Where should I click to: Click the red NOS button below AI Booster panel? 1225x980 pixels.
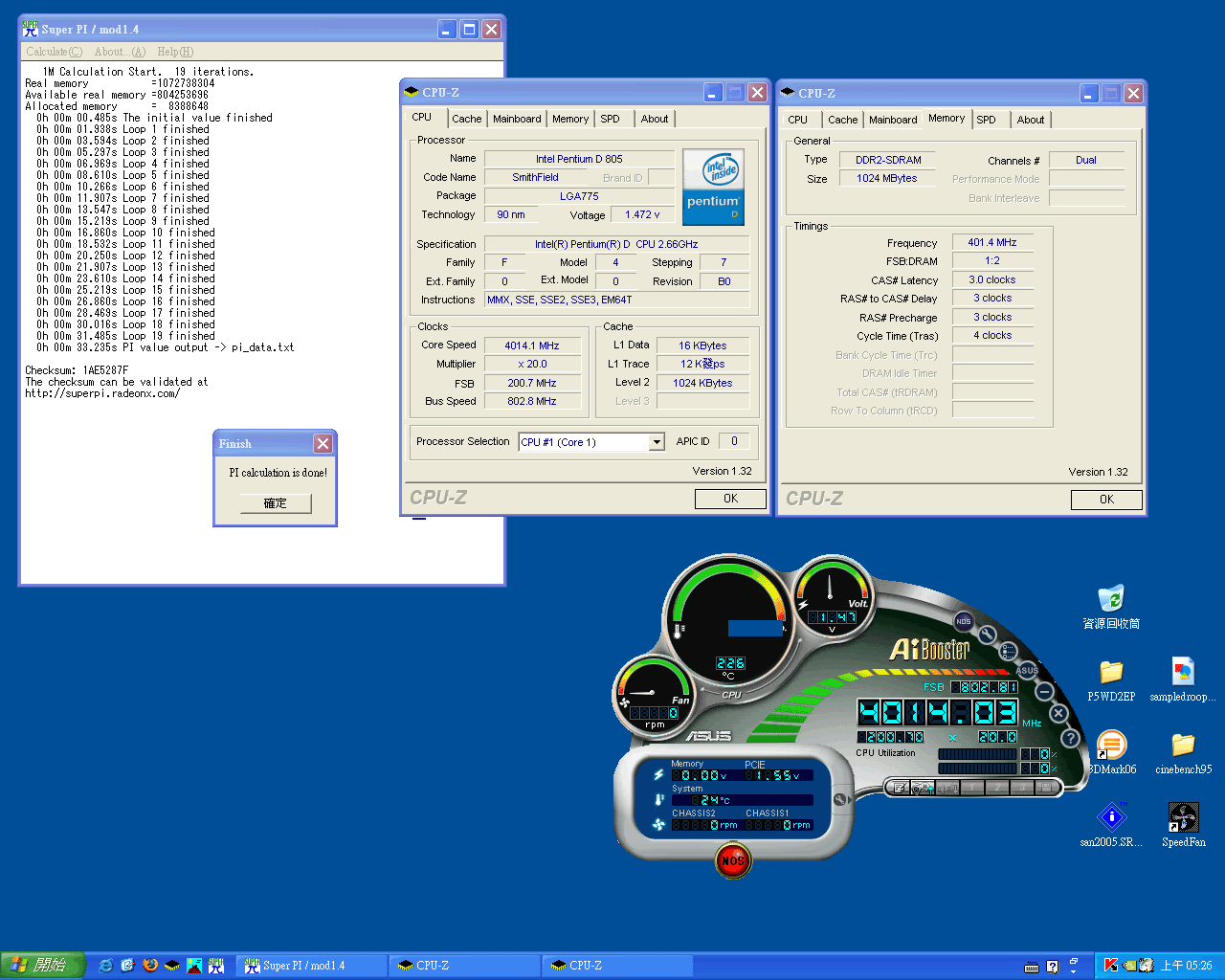[x=733, y=860]
